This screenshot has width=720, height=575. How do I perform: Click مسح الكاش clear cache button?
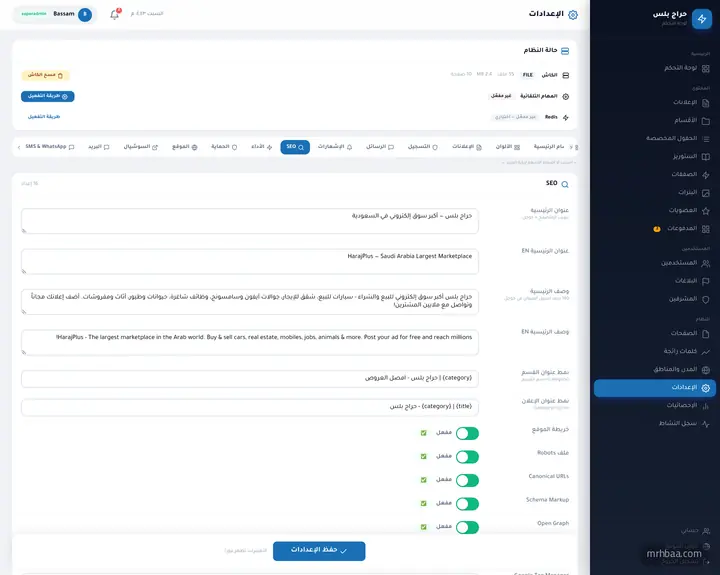coord(45,75)
